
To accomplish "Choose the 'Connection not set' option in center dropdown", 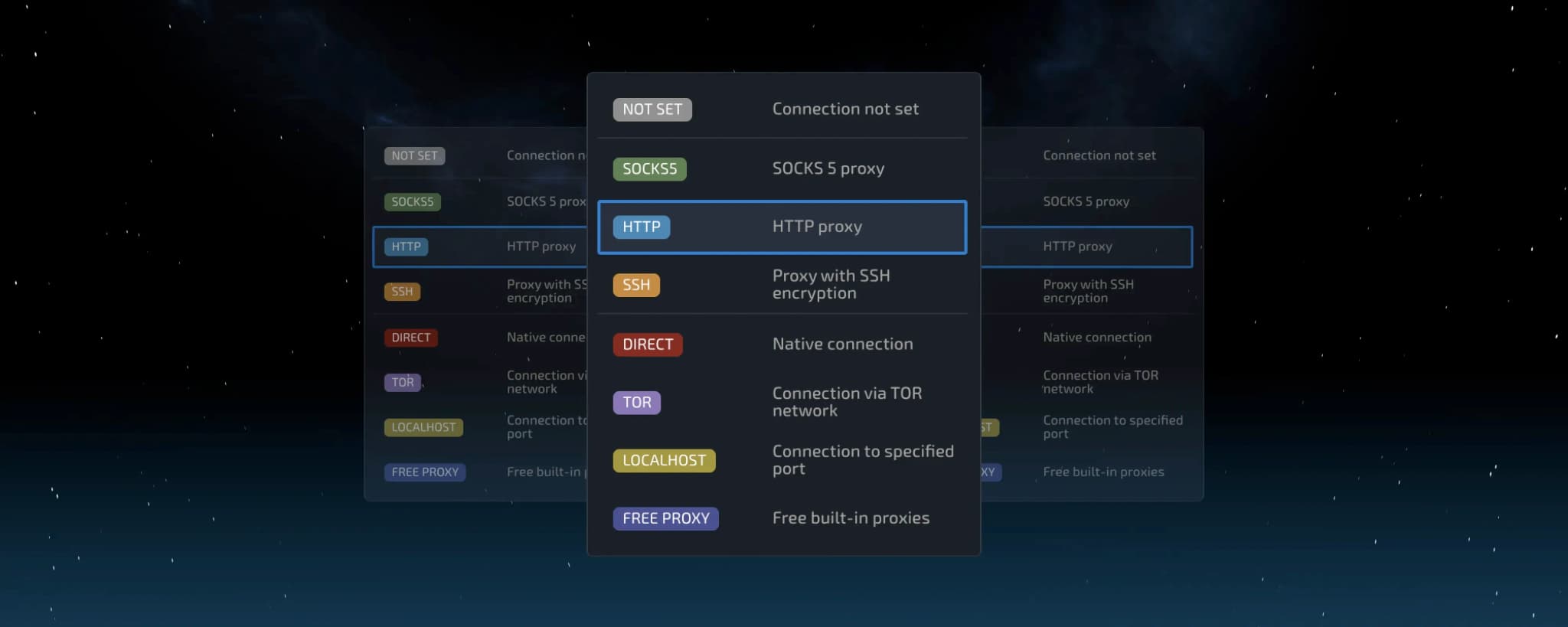I will [844, 109].
